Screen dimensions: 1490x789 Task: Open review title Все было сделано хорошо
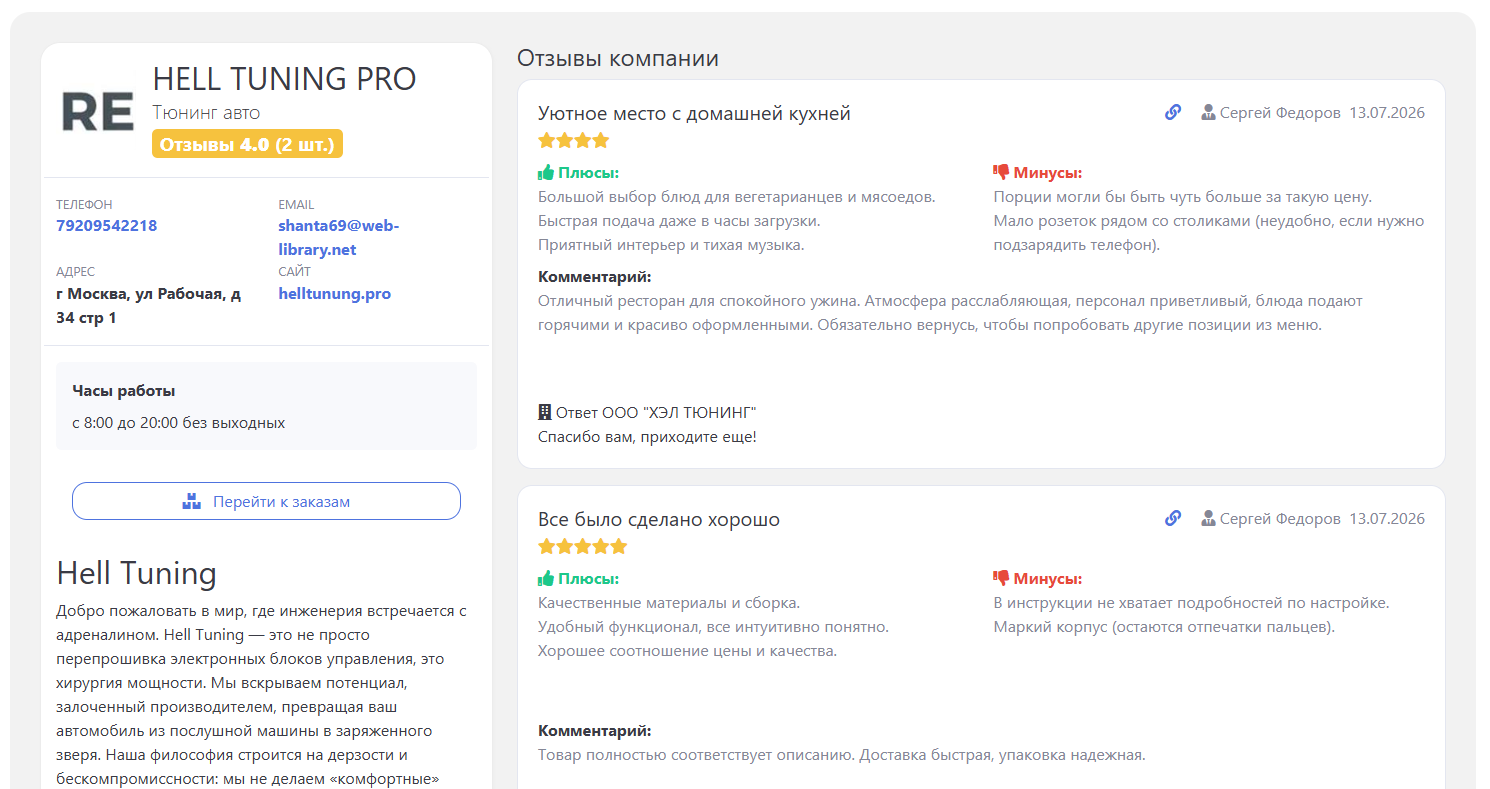point(659,519)
